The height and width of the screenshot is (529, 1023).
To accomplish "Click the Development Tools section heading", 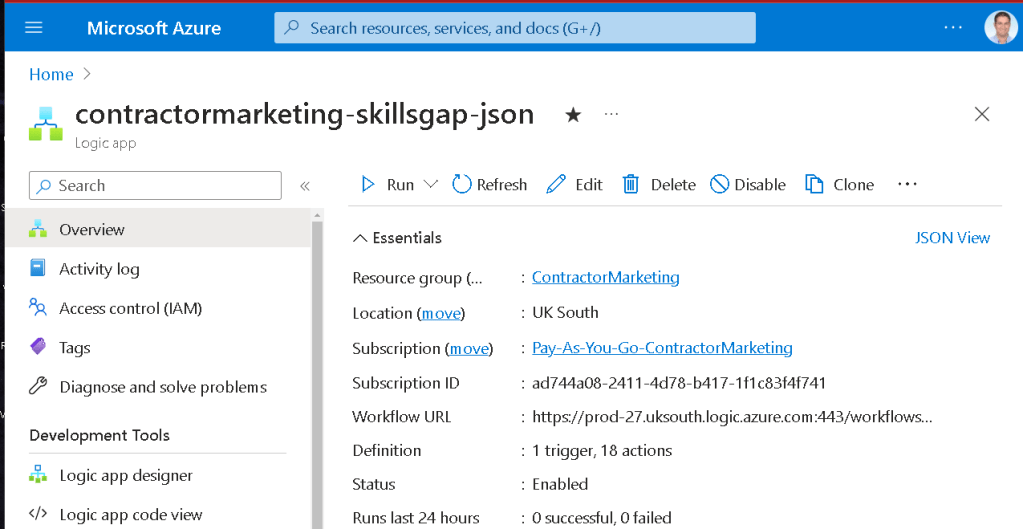I will pyautogui.click(x=99, y=435).
